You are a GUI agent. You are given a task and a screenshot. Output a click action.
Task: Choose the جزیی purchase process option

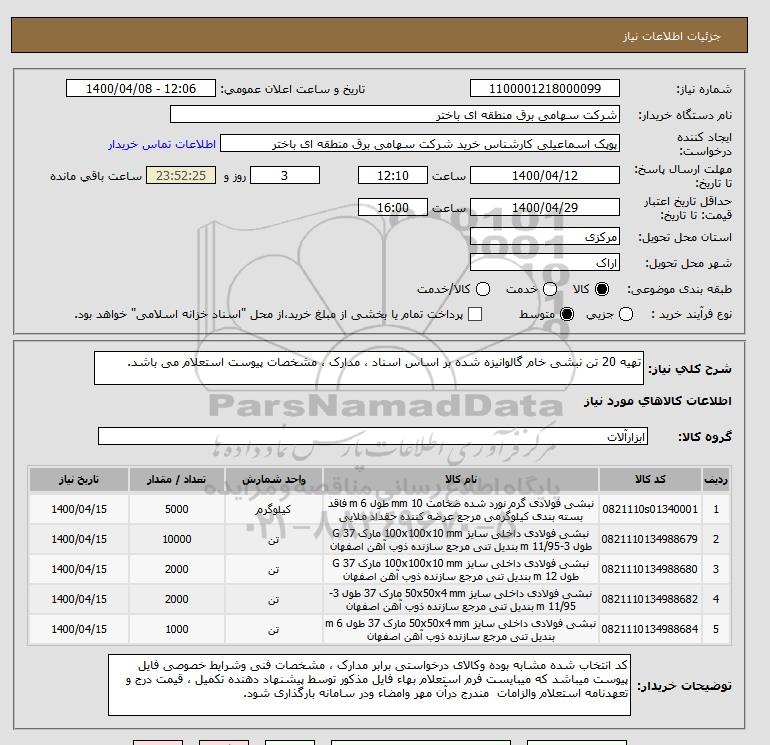[x=626, y=314]
